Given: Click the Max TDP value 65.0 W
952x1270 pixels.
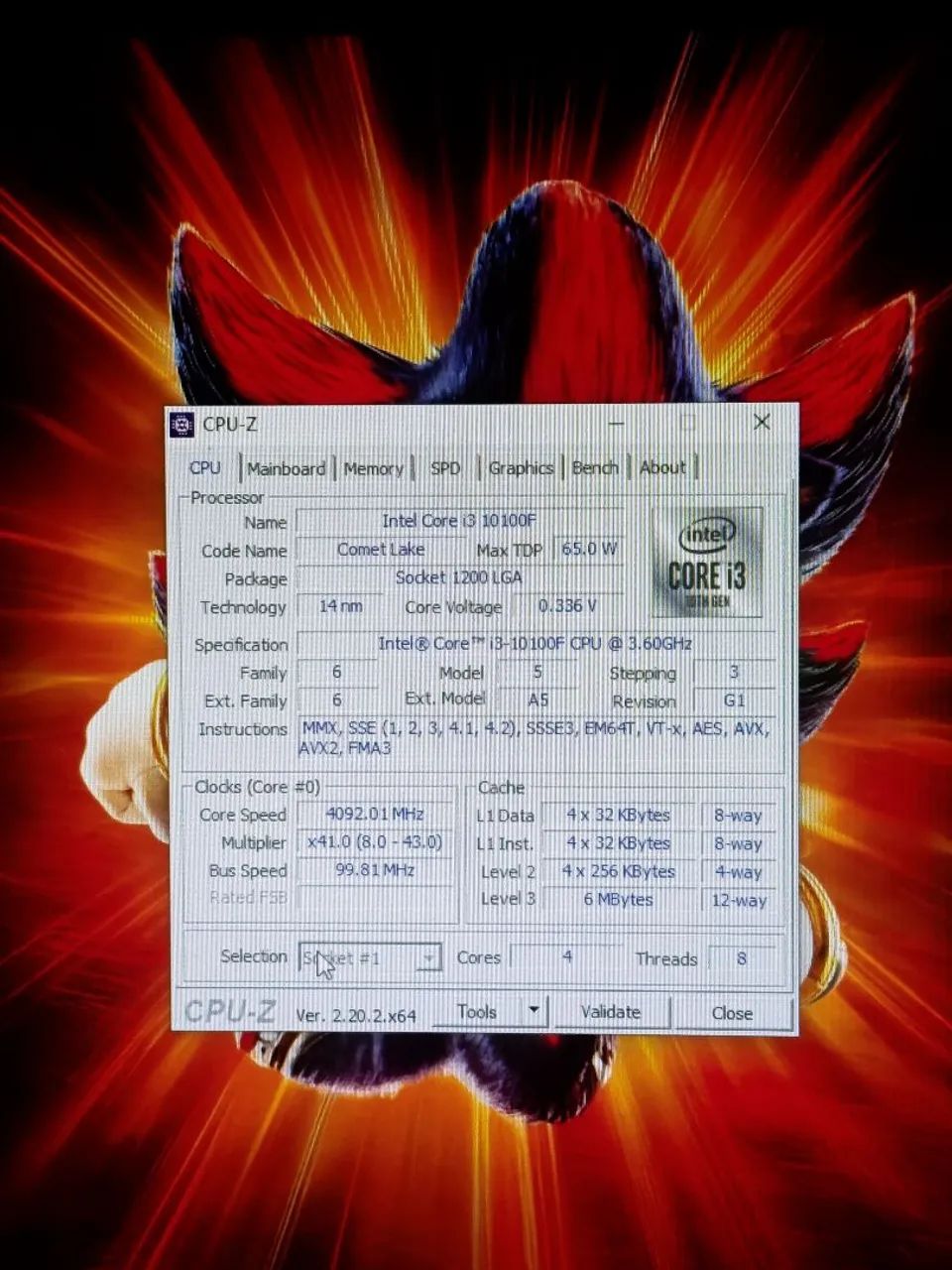Looking at the screenshot, I should [589, 548].
